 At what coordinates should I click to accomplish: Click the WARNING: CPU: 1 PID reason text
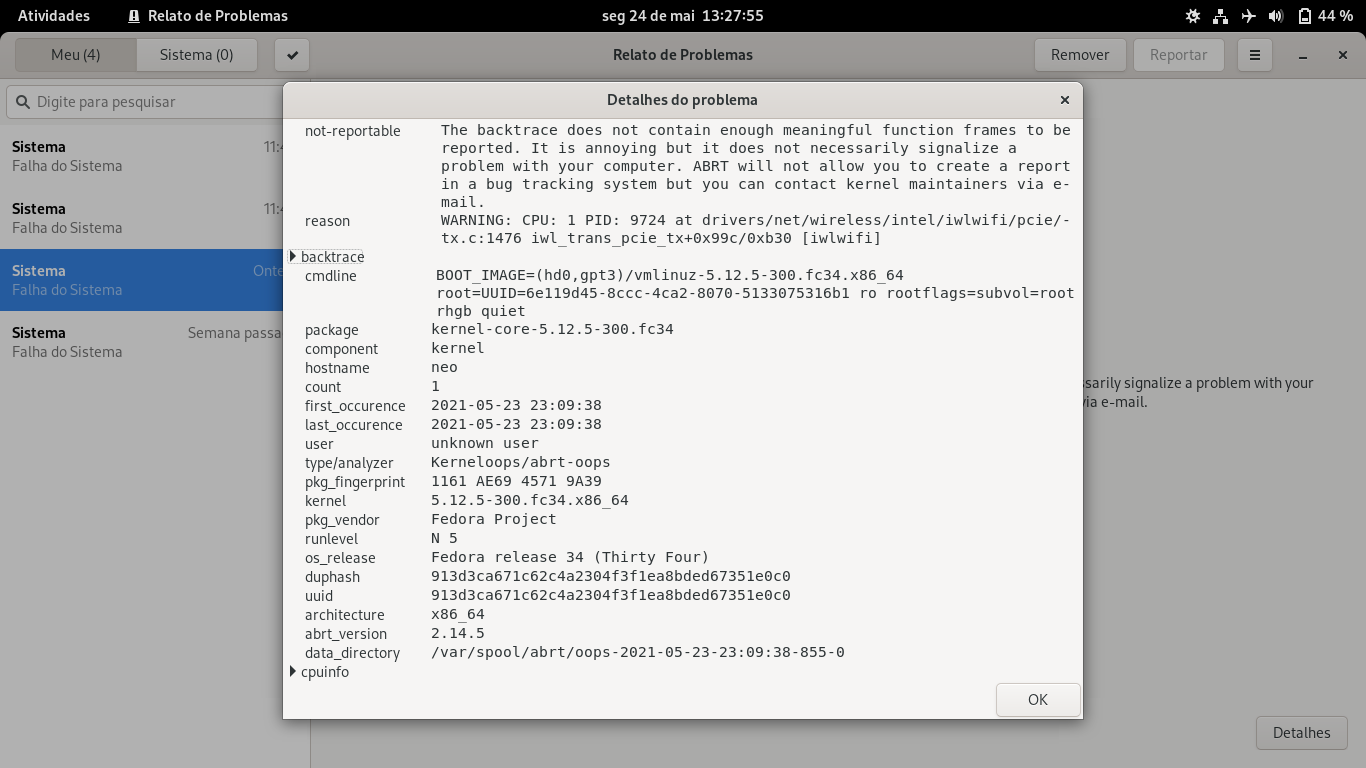(756, 229)
